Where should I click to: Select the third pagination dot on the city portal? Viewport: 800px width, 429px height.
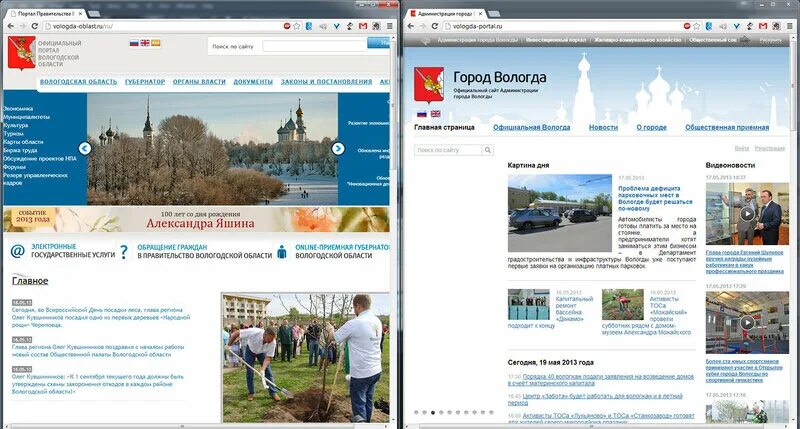tap(433, 412)
